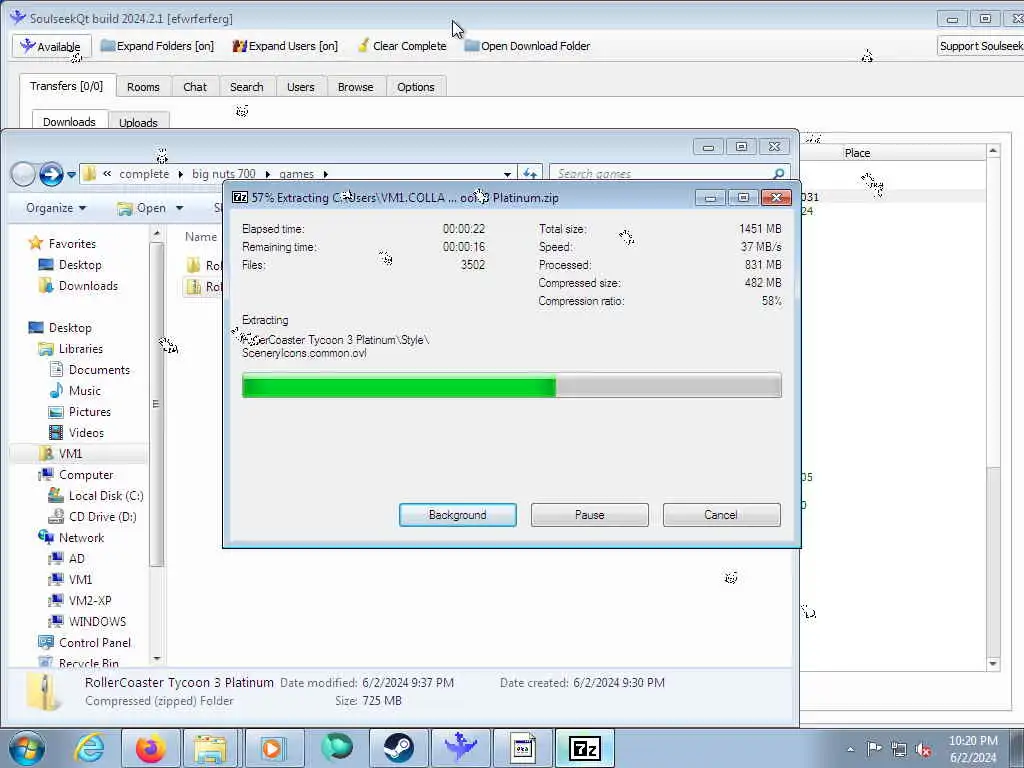Click the Name column header in Explorer
The height and width of the screenshot is (768, 1024).
pos(200,236)
